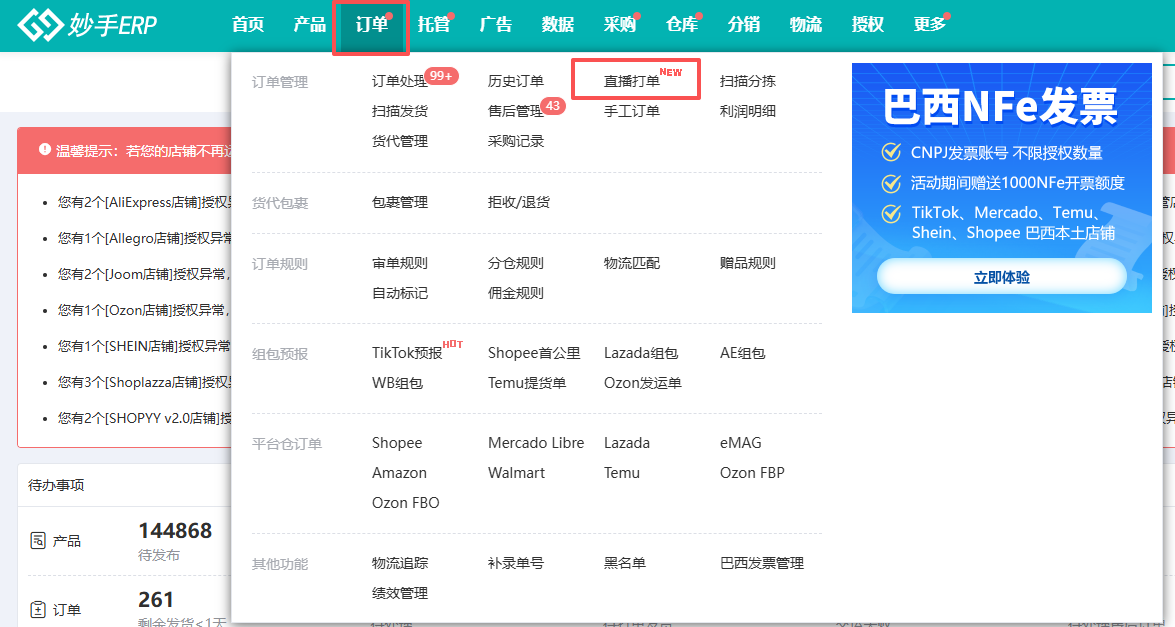This screenshot has height=627, width=1175.
Task: Open Temu提货单
Action: 527,383
